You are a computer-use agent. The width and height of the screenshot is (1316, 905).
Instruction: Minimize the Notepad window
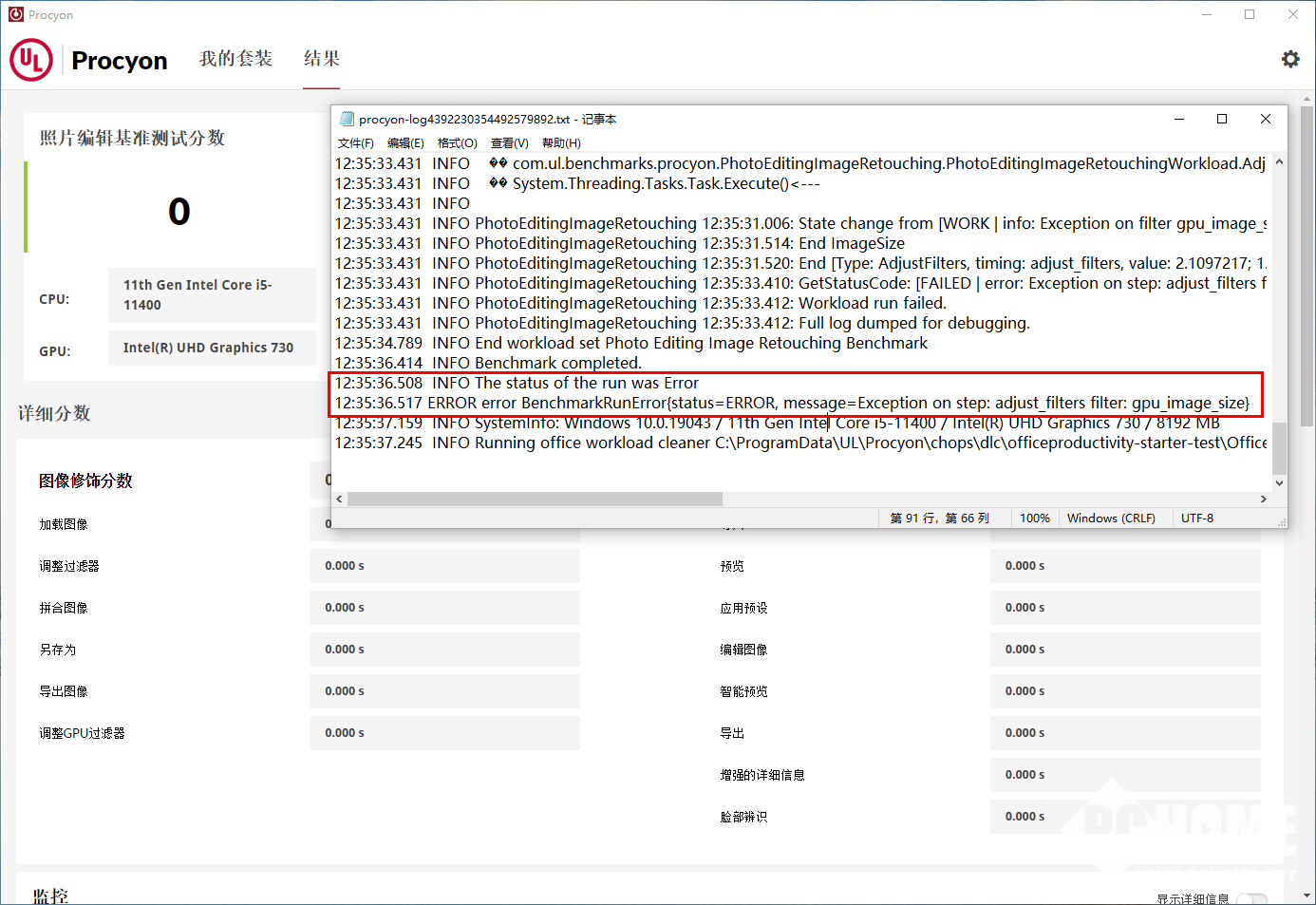point(1179,119)
